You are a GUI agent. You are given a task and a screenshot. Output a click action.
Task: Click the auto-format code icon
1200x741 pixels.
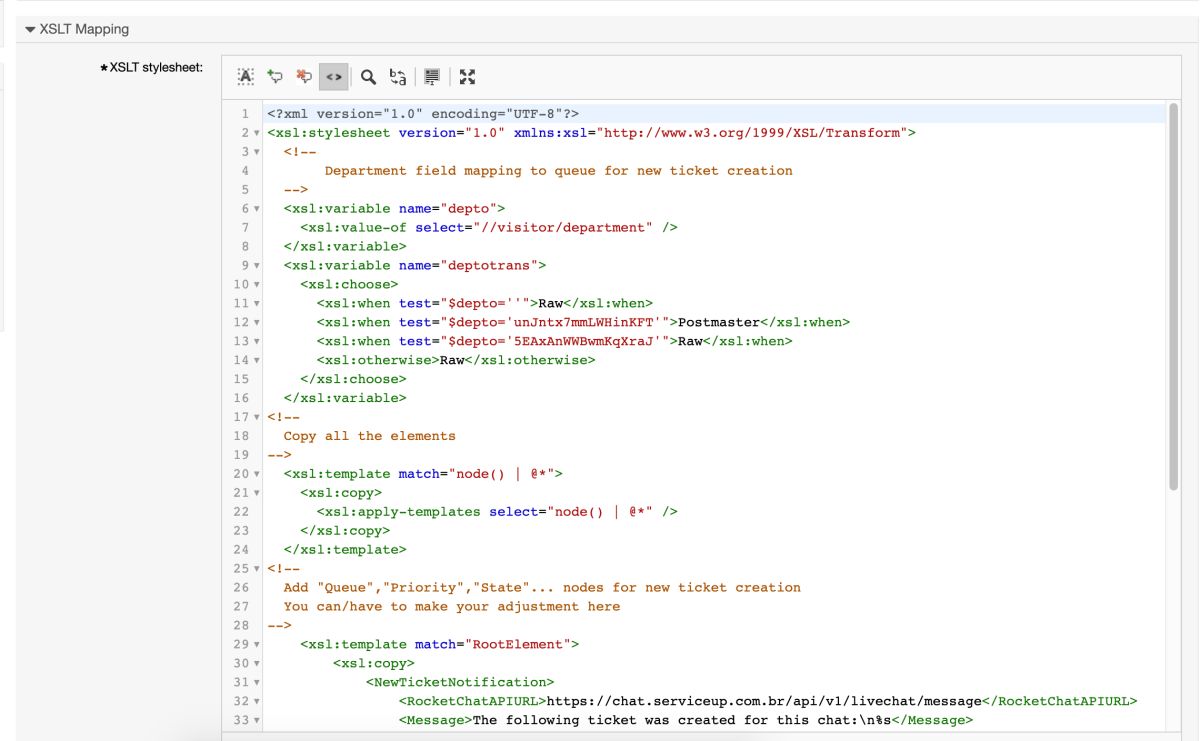coord(432,76)
